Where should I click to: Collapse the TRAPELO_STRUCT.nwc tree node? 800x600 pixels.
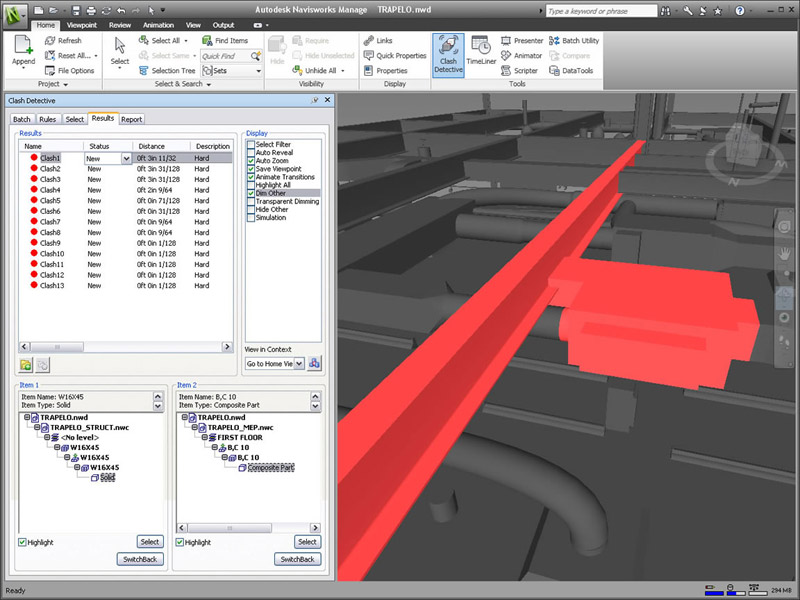(x=36, y=426)
